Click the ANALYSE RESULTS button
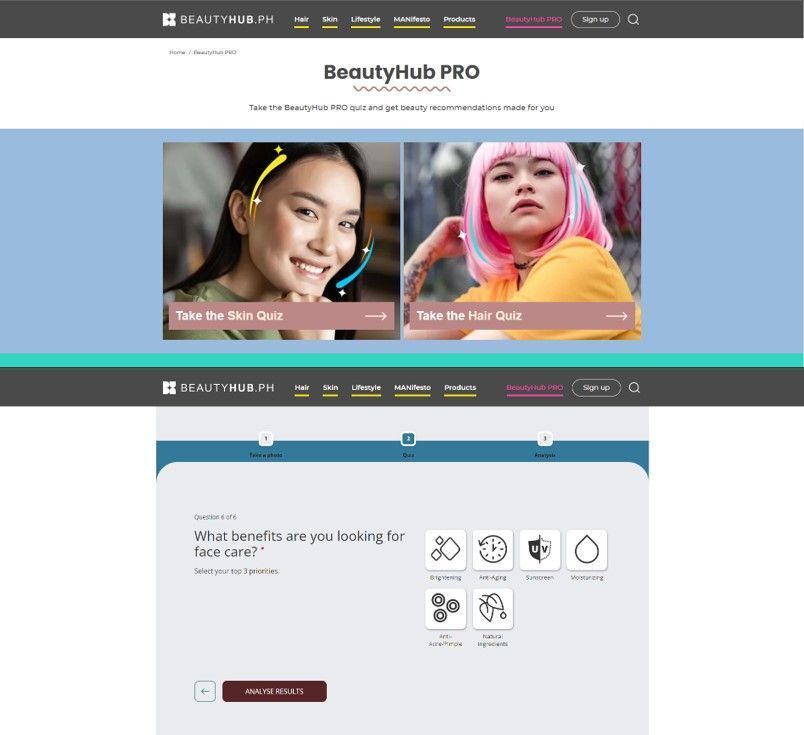Image resolution: width=804 pixels, height=735 pixels. pyautogui.click(x=275, y=690)
